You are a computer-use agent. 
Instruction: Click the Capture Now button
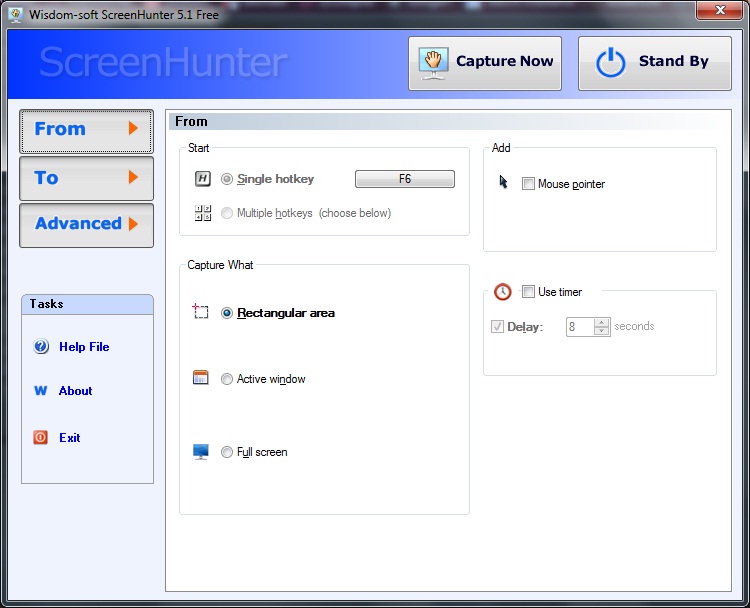(x=485, y=63)
